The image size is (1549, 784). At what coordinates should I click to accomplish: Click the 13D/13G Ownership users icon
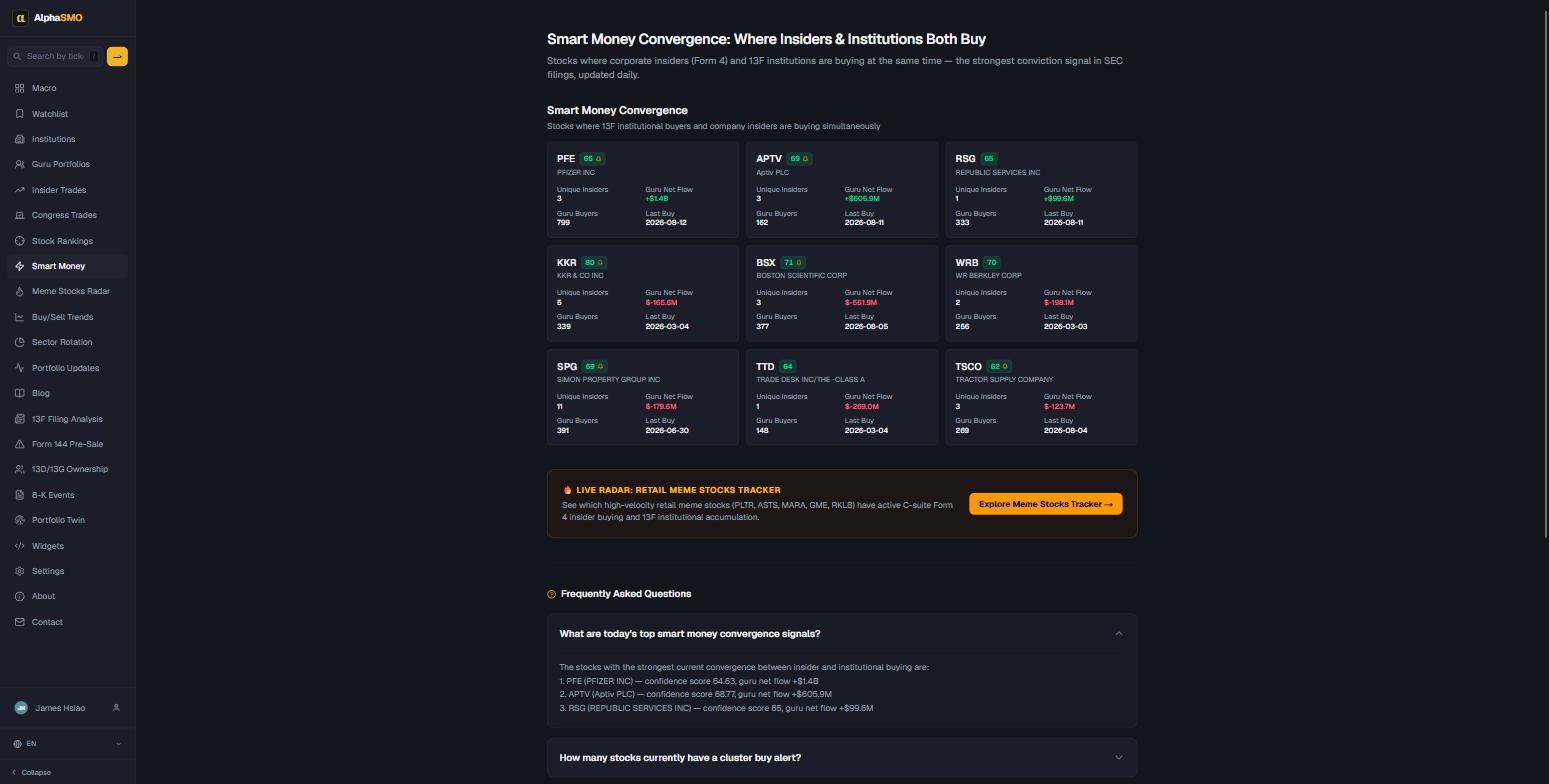[19, 469]
